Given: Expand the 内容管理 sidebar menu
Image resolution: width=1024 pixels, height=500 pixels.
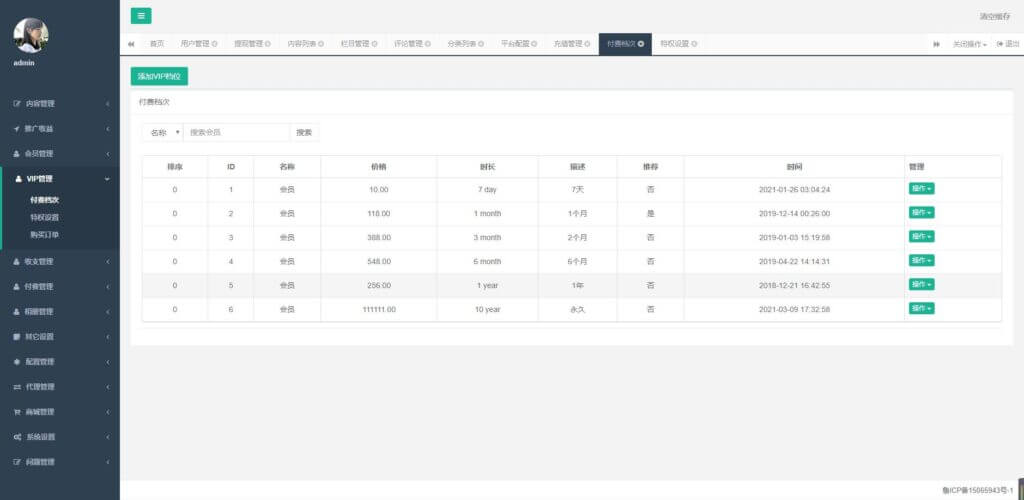Looking at the screenshot, I should 59,104.
